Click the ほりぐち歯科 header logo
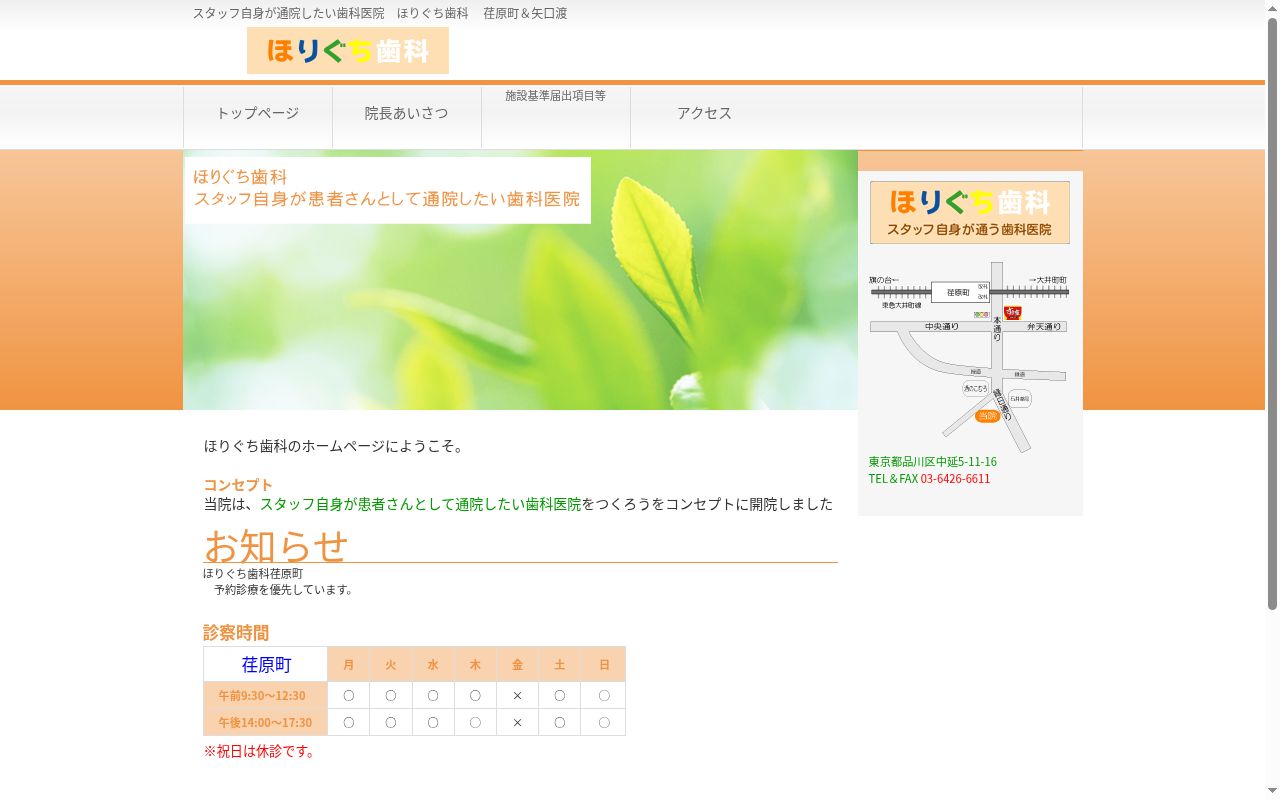This screenshot has width=1280, height=800. pyautogui.click(x=348, y=50)
